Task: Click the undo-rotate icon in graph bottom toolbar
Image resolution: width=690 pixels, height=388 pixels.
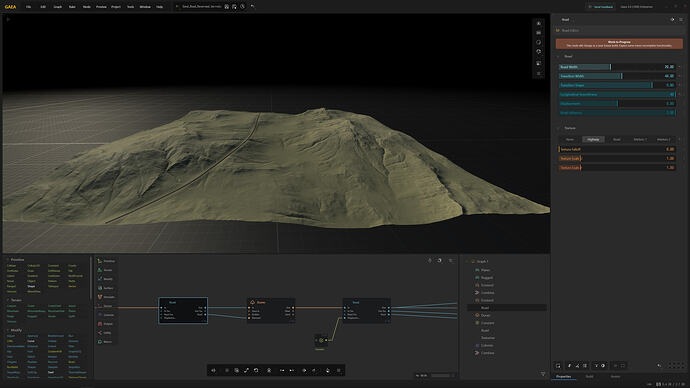Action: pos(256,370)
